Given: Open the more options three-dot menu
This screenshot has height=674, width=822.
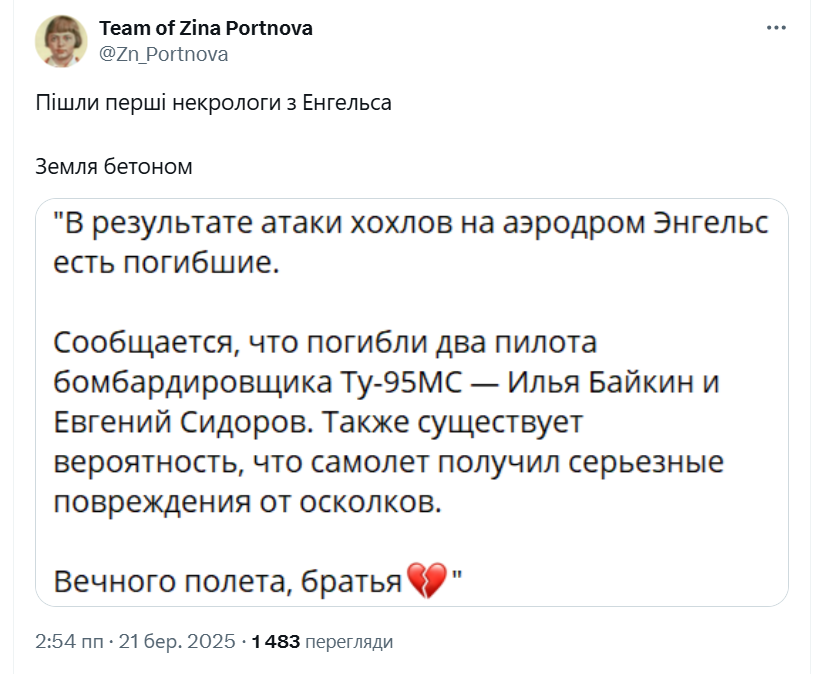Looking at the screenshot, I should pos(776,28).
